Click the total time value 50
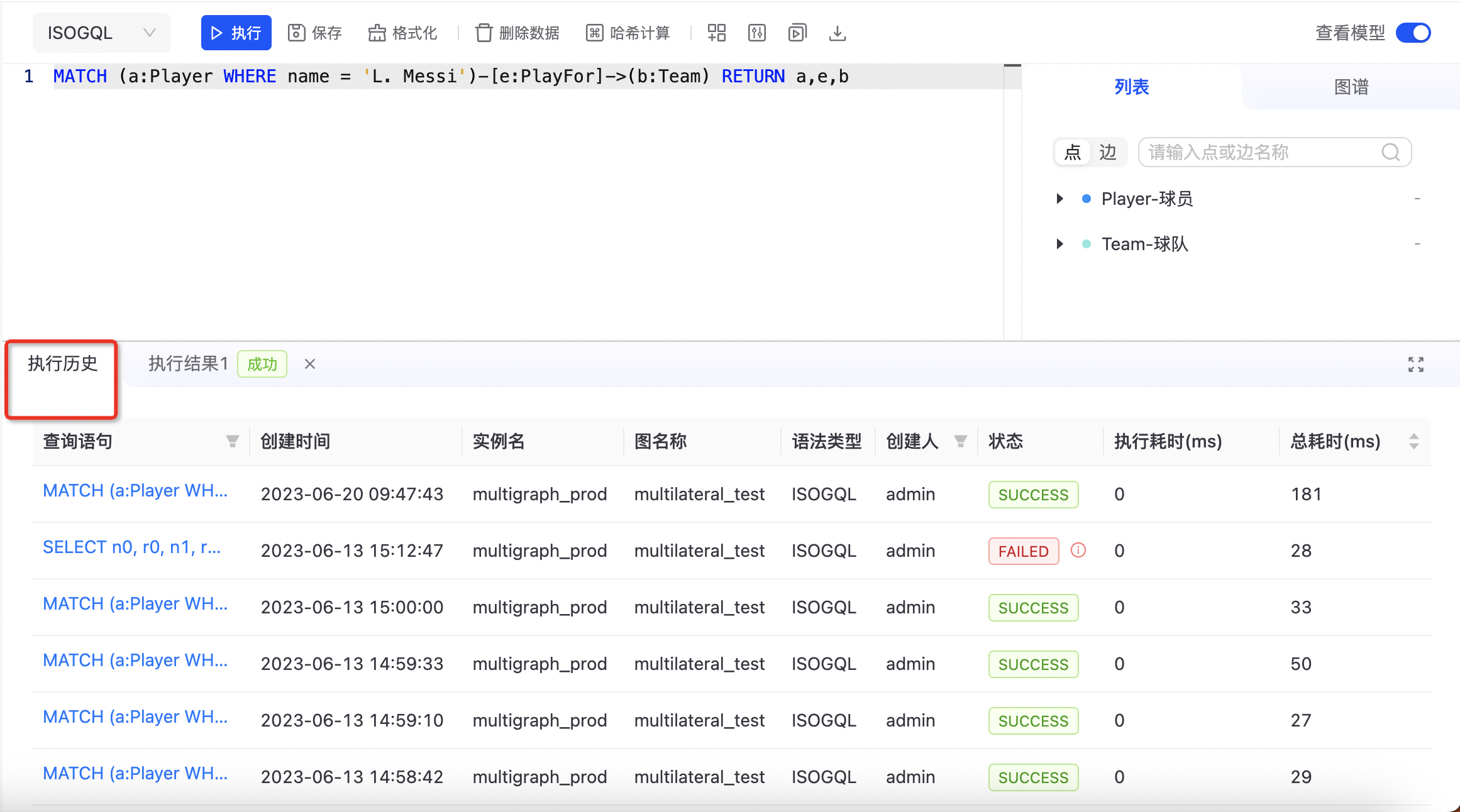 (x=1301, y=664)
